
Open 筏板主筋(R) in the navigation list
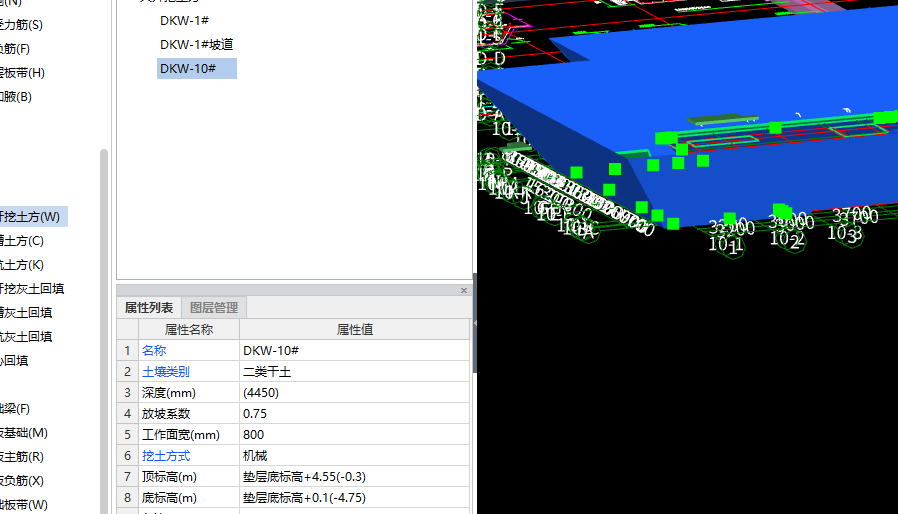pos(22,457)
